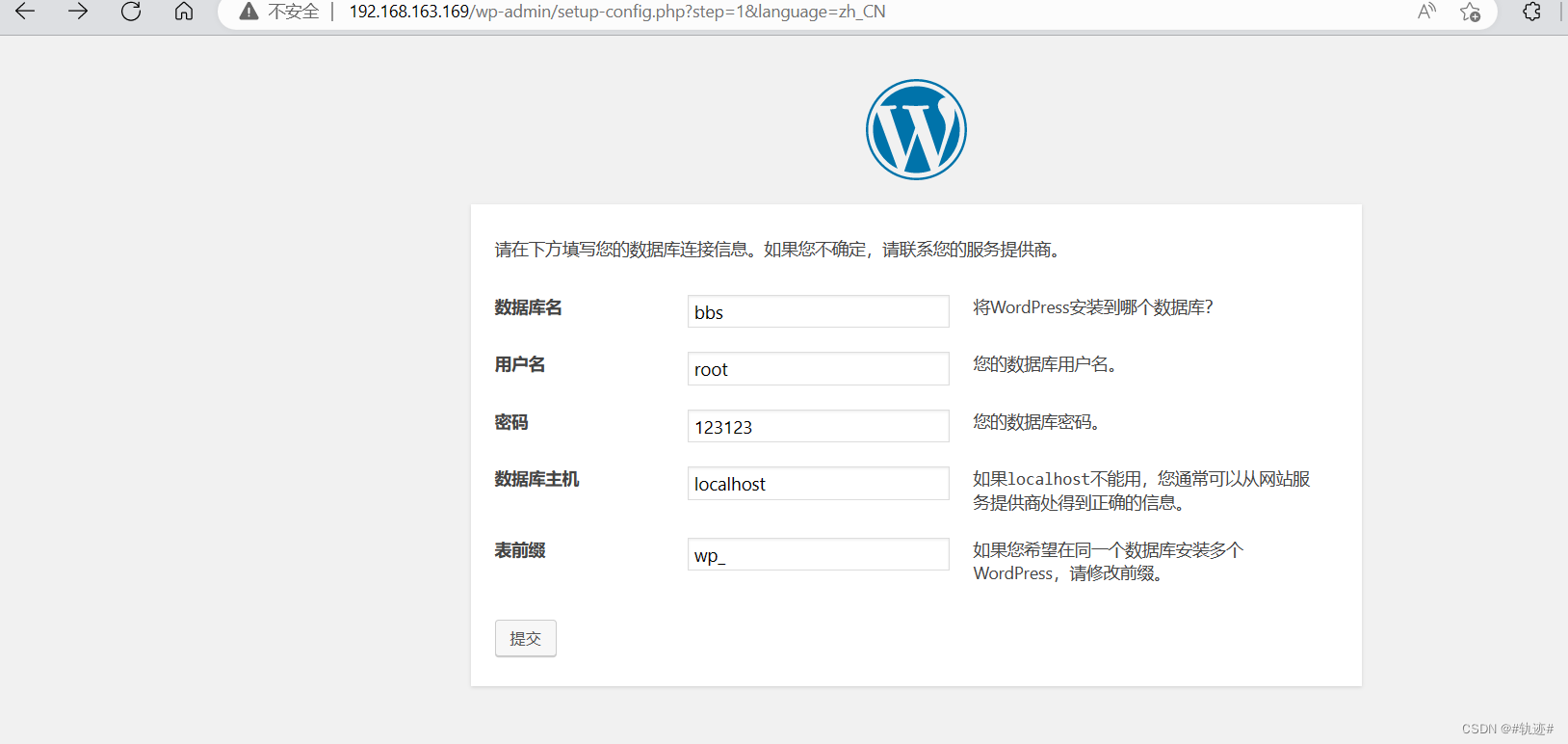Focus the address bar URL text
This screenshot has height=744, width=1568.
[617, 12]
